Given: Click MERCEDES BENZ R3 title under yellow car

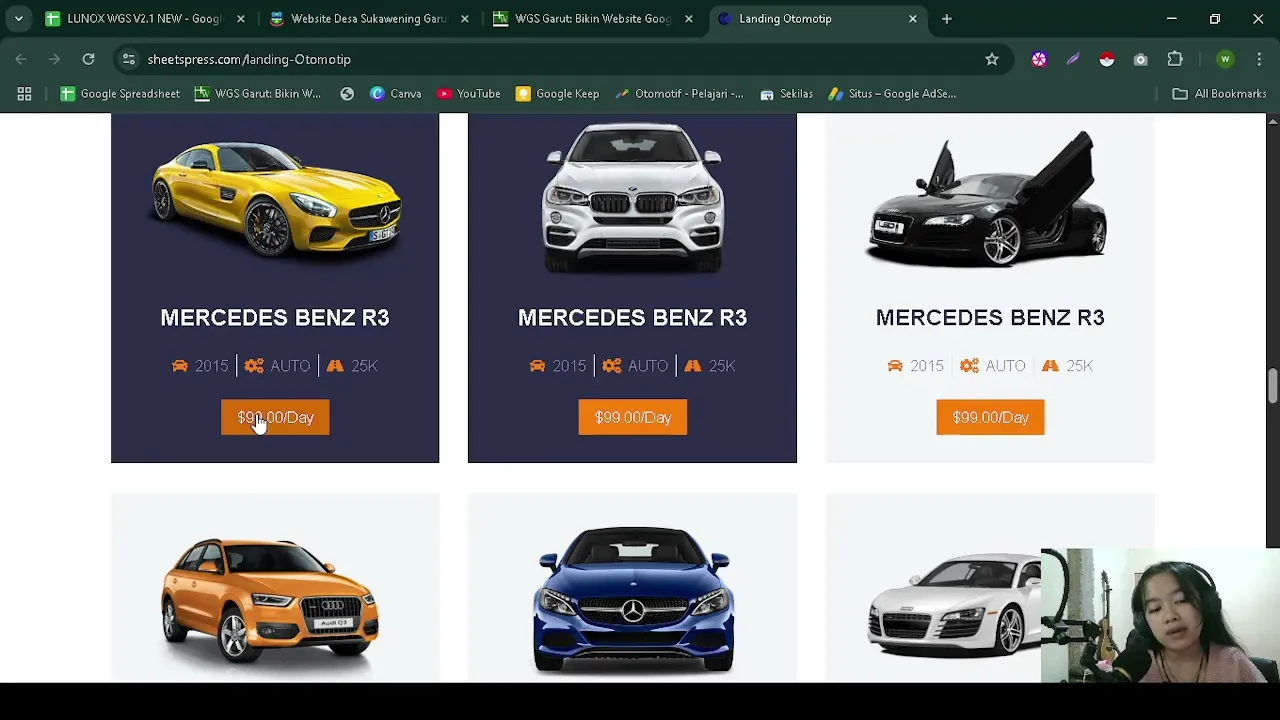Looking at the screenshot, I should click(275, 317).
